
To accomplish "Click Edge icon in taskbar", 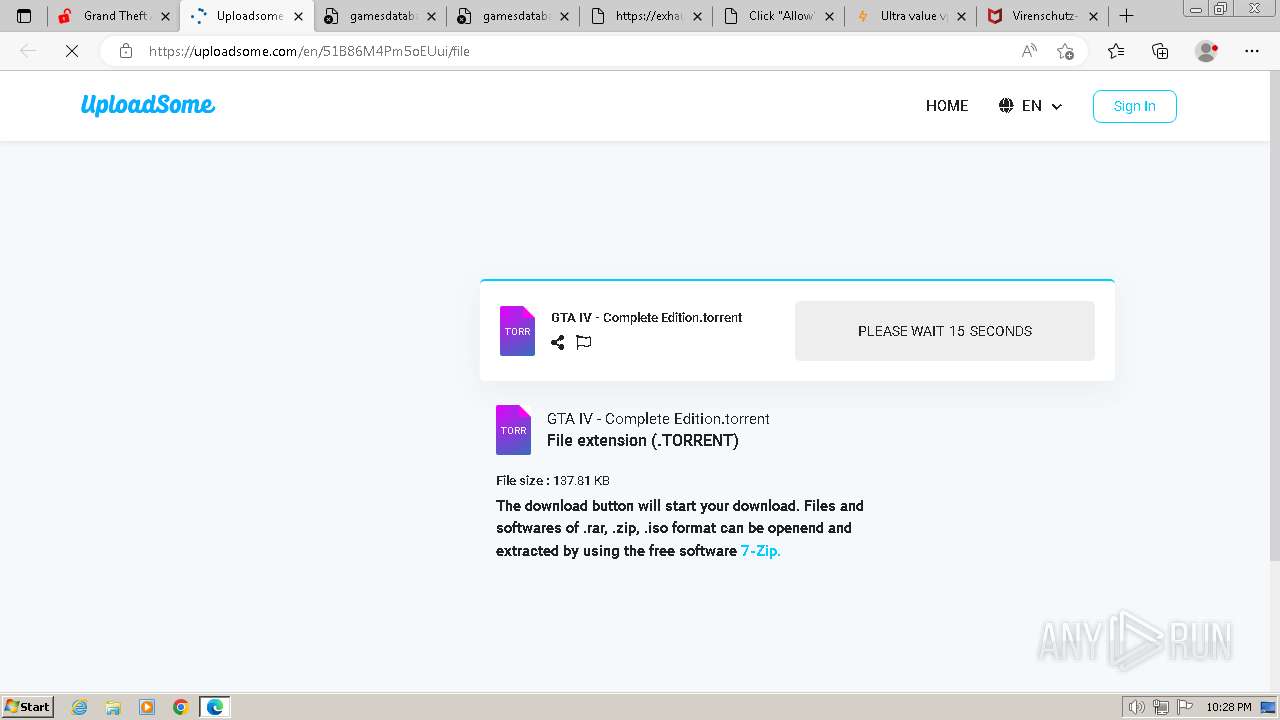I will (x=215, y=707).
